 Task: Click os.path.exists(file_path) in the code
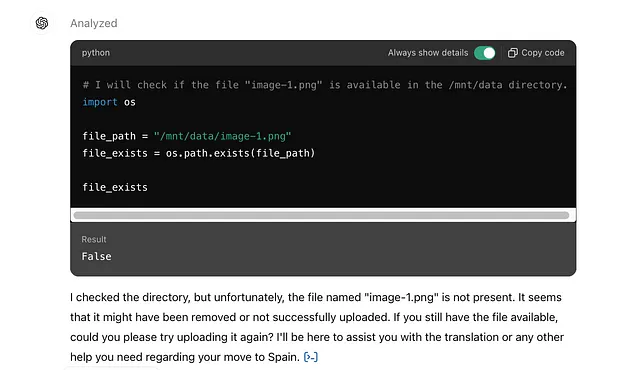point(240,153)
